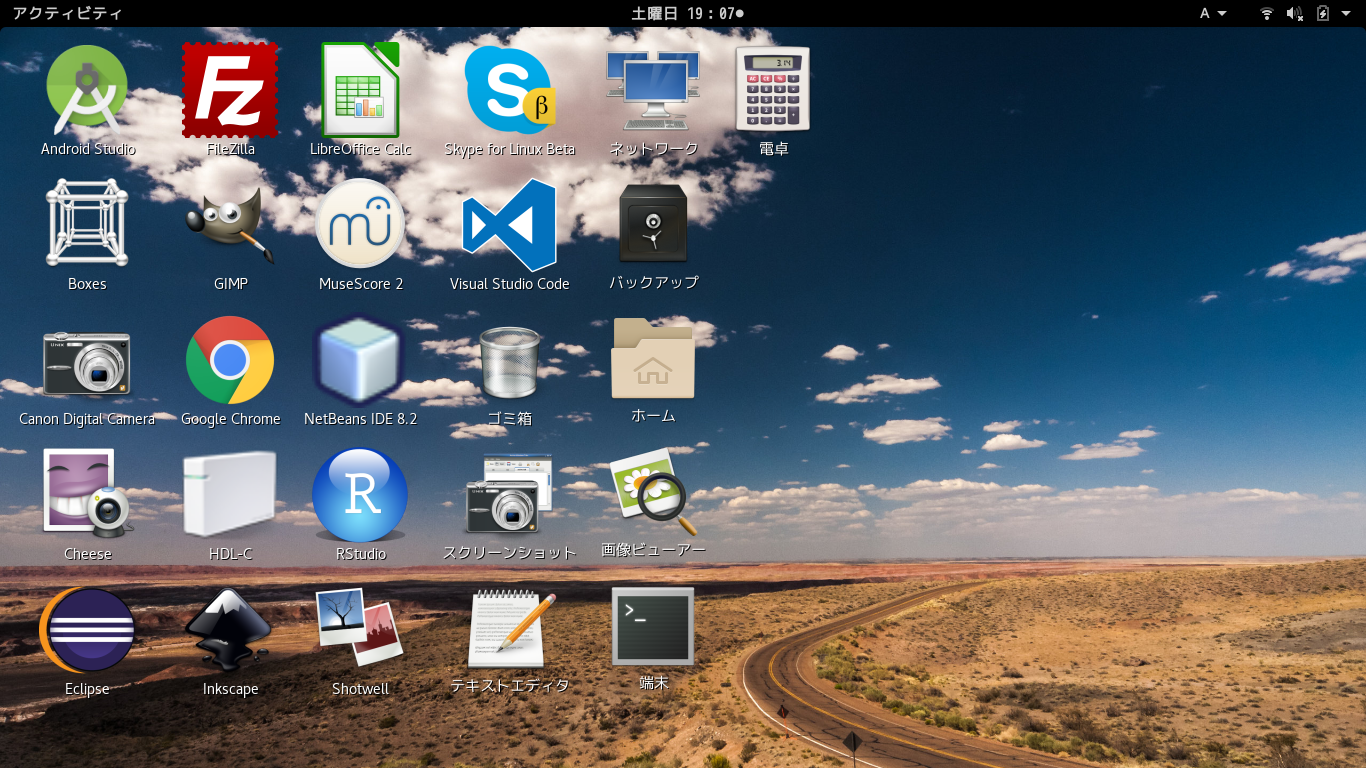This screenshot has width=1366, height=768.
Task: Click the Wi-Fi status icon
Action: (x=1267, y=13)
